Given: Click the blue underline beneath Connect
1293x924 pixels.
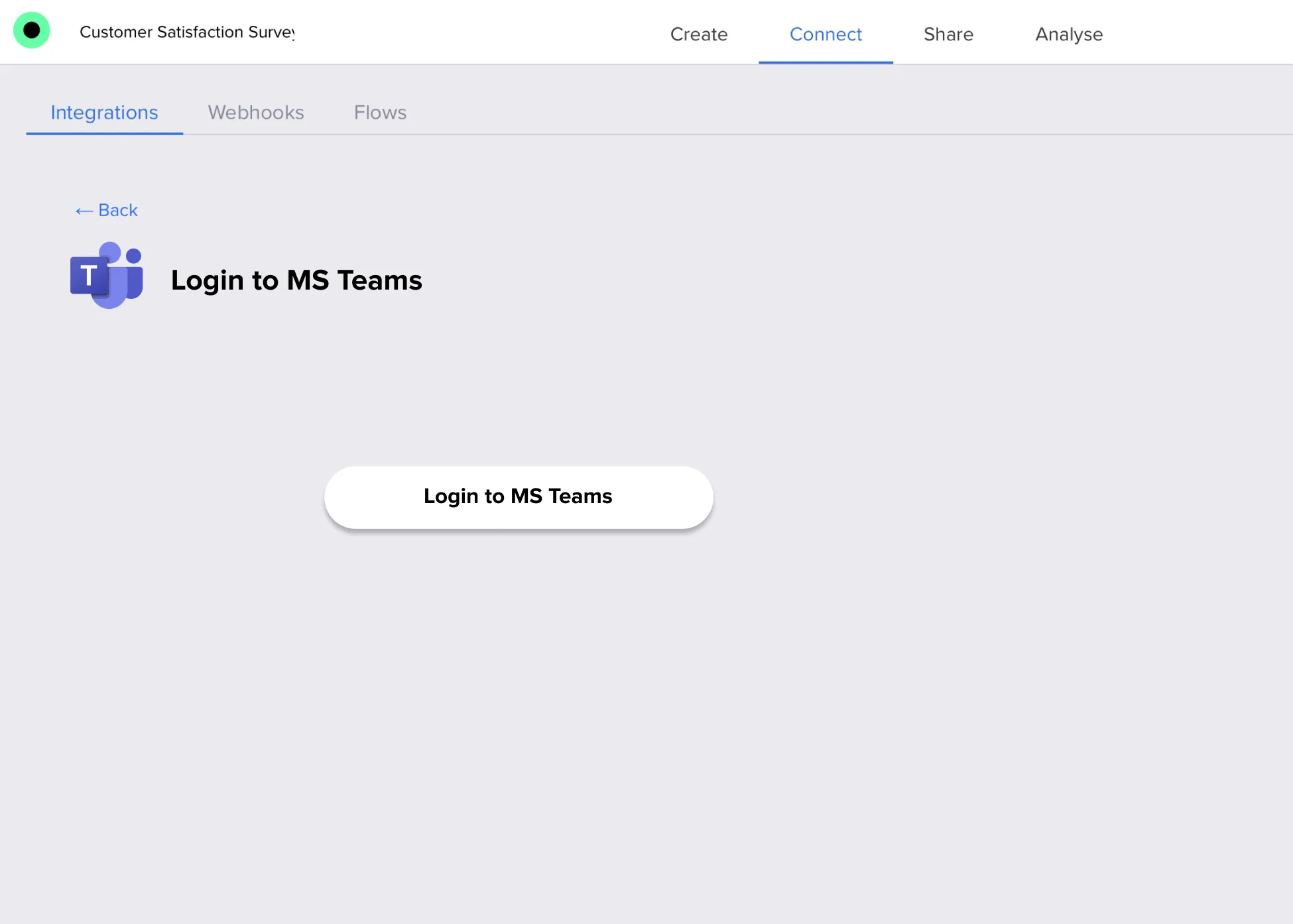Looking at the screenshot, I should pyautogui.click(x=825, y=62).
